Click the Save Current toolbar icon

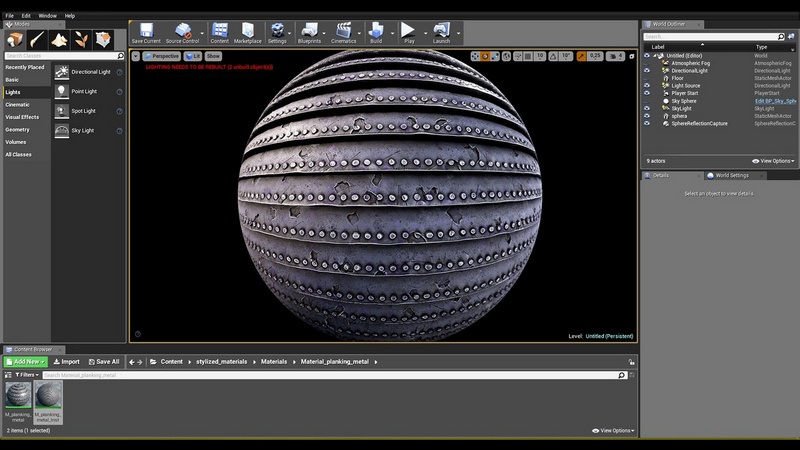click(x=145, y=32)
